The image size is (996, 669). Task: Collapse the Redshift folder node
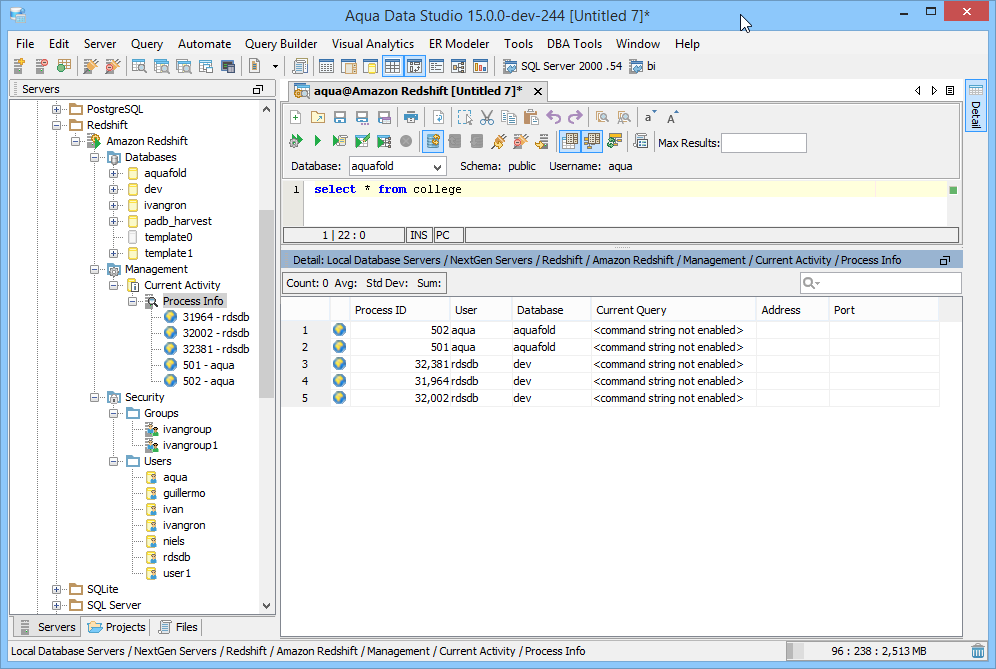tap(57, 125)
